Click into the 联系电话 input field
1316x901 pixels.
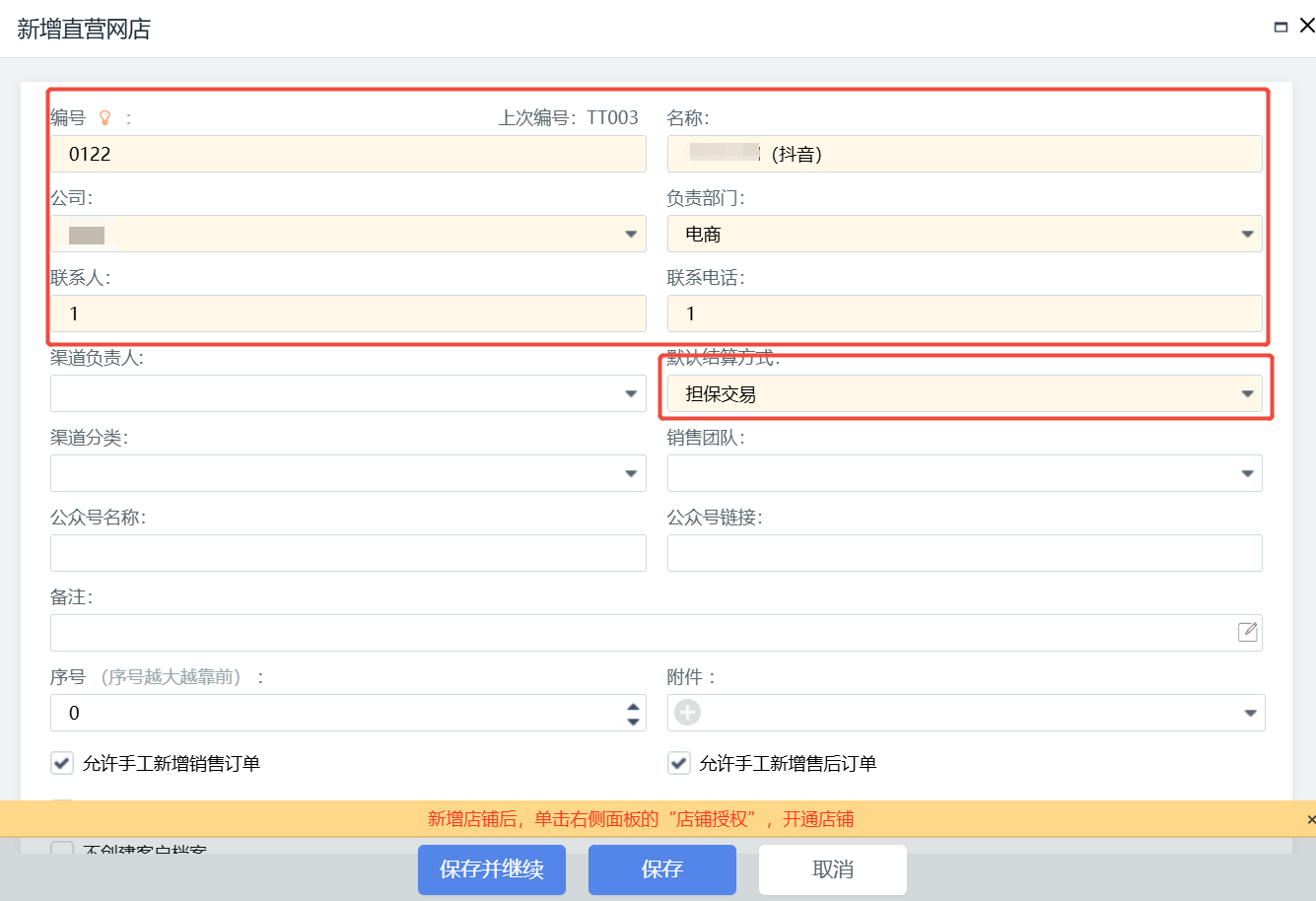click(x=965, y=313)
